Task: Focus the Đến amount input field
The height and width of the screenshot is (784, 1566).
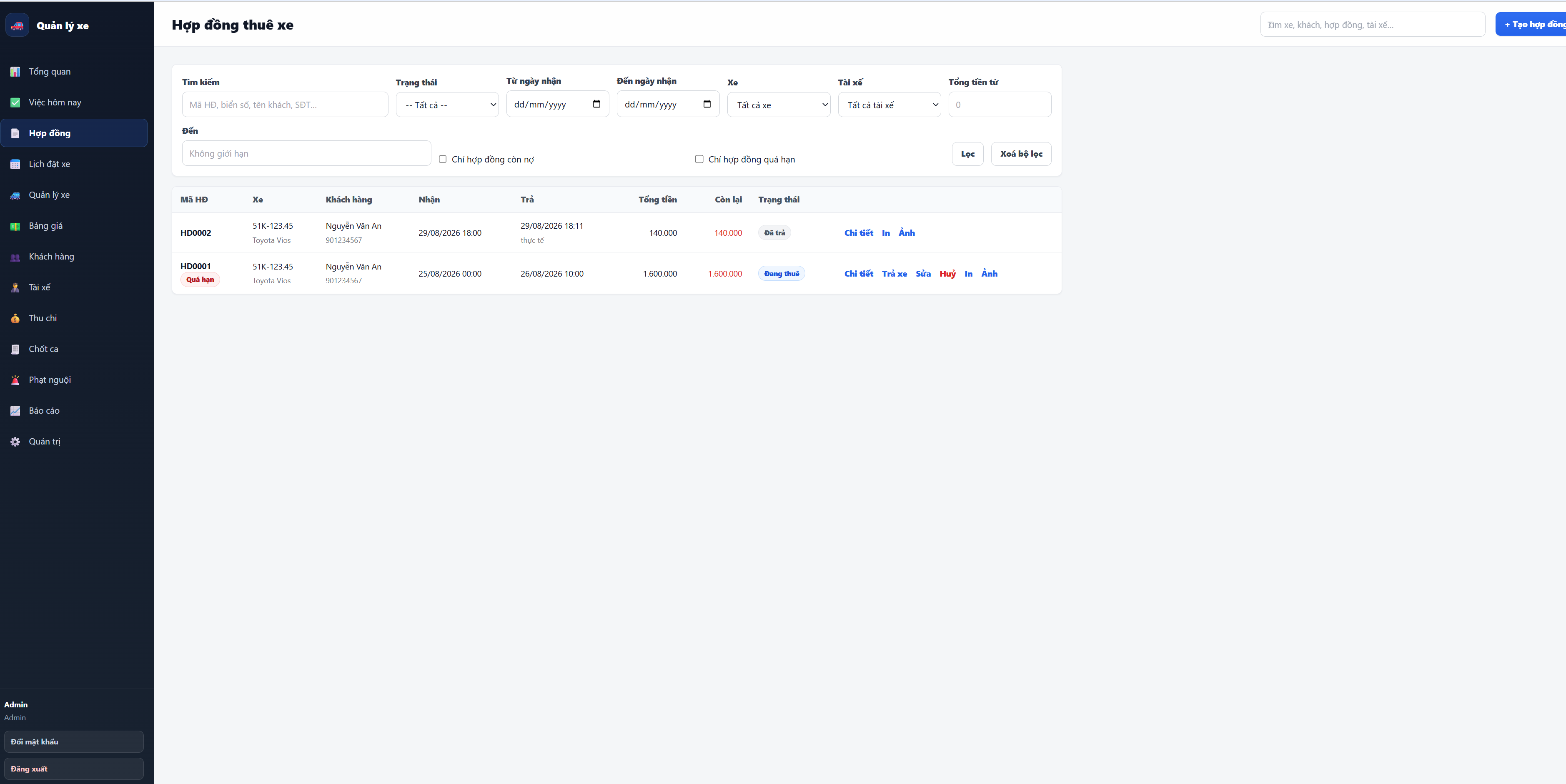Action: pyautogui.click(x=306, y=153)
